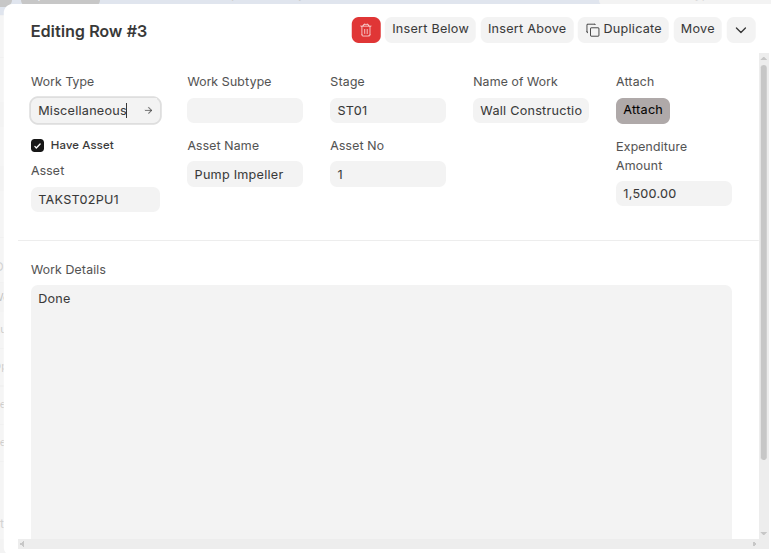This screenshot has height=553, width=771.
Task: Click the Asset No field
Action: (388, 175)
